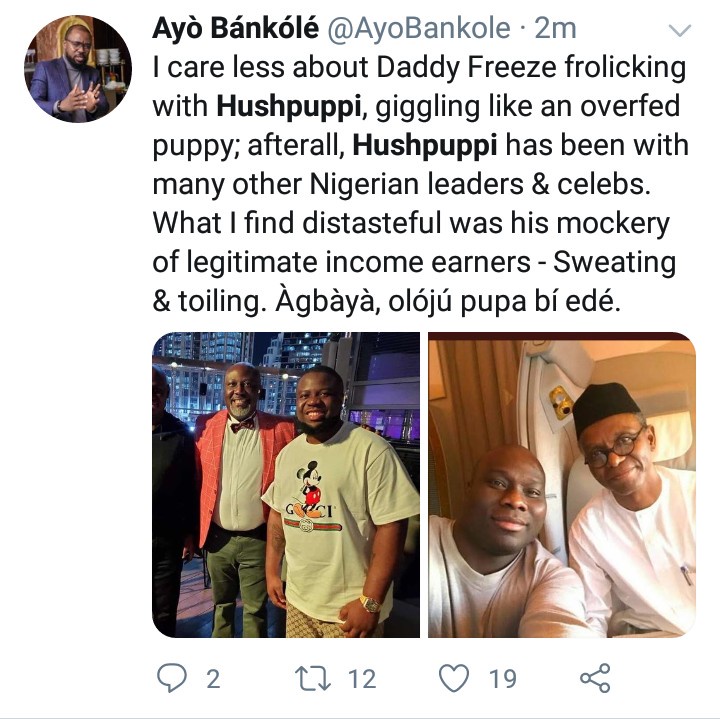This screenshot has height=726, width=720.
Task: Click the like count showing 19
Action: click(x=502, y=680)
